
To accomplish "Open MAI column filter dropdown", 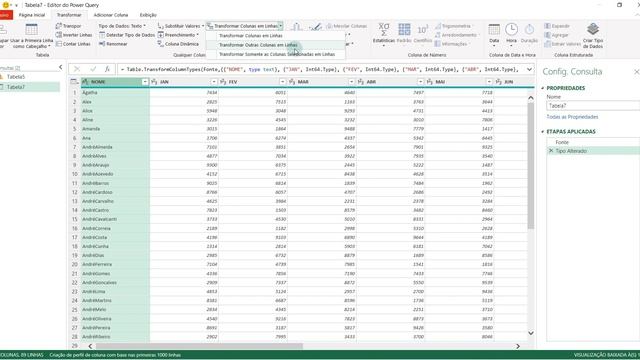I will (489, 82).
